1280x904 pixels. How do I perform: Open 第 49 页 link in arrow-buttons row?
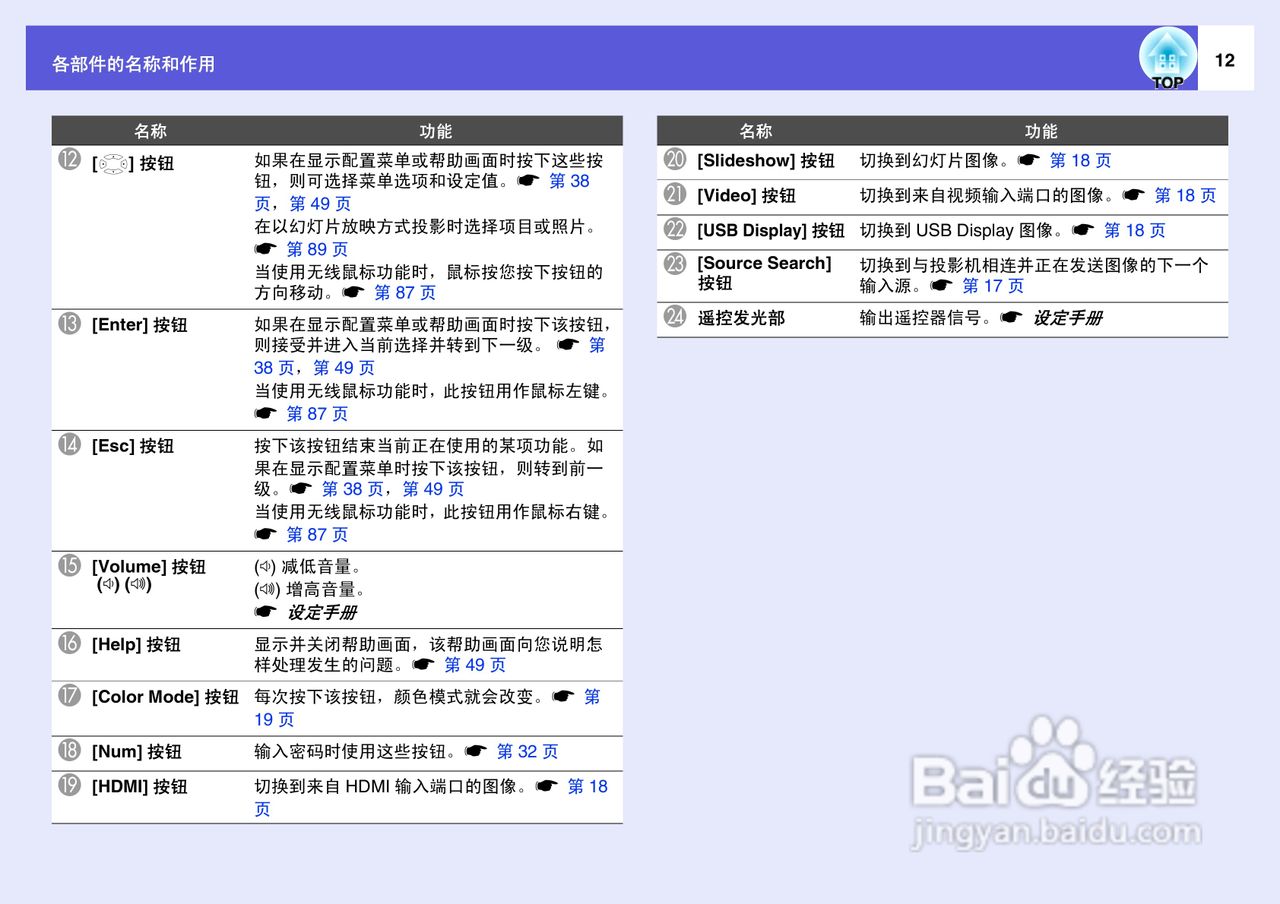pos(320,204)
